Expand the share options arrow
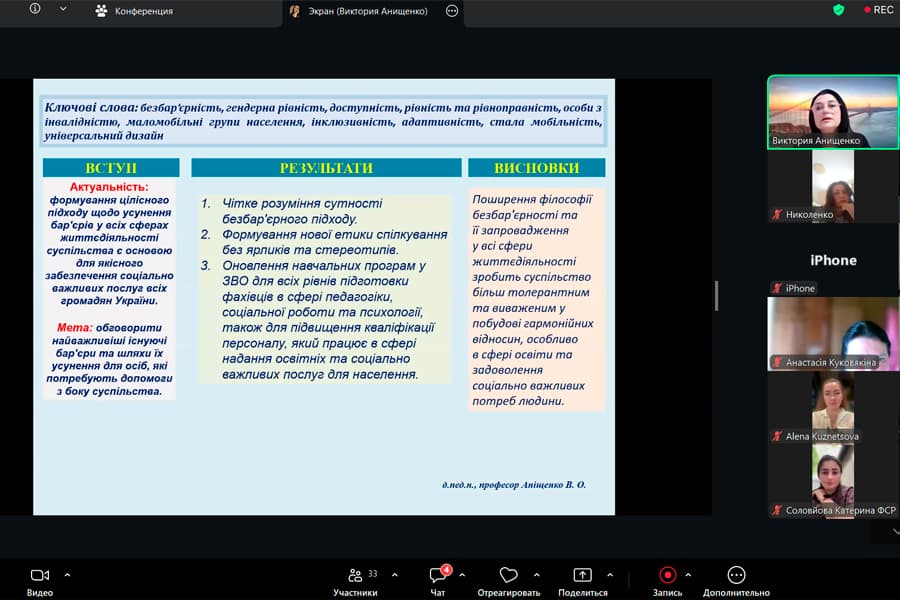 (x=610, y=574)
